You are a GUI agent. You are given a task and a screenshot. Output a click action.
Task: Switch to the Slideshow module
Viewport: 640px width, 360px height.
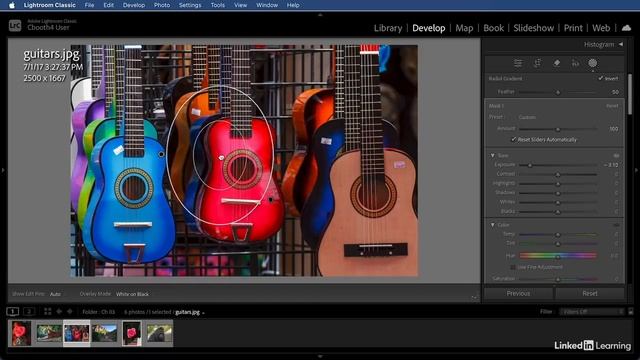pos(533,28)
